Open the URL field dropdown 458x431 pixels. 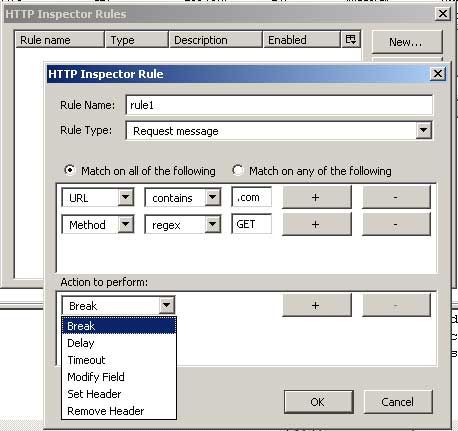point(126,197)
